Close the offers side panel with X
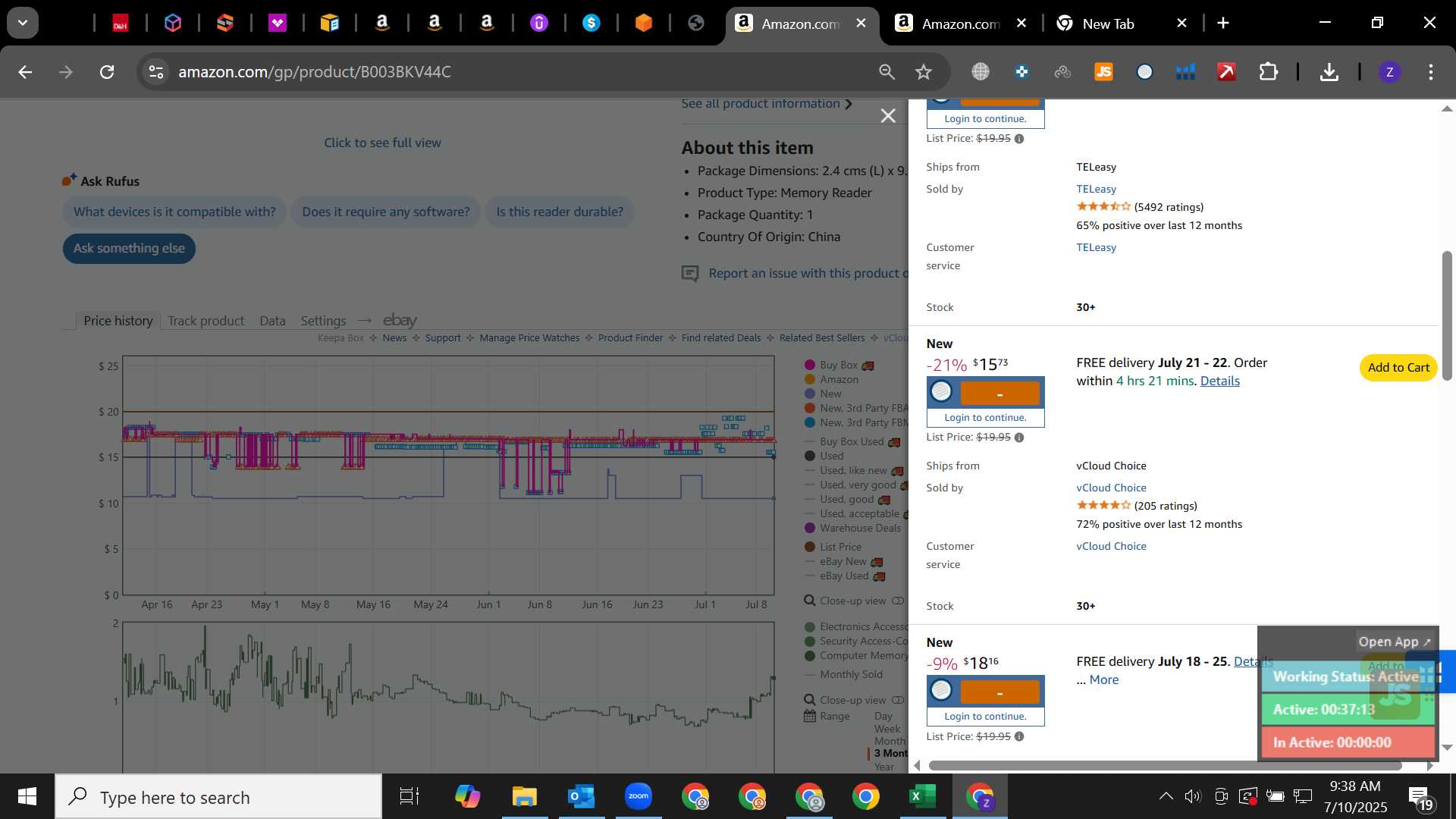 click(x=888, y=116)
